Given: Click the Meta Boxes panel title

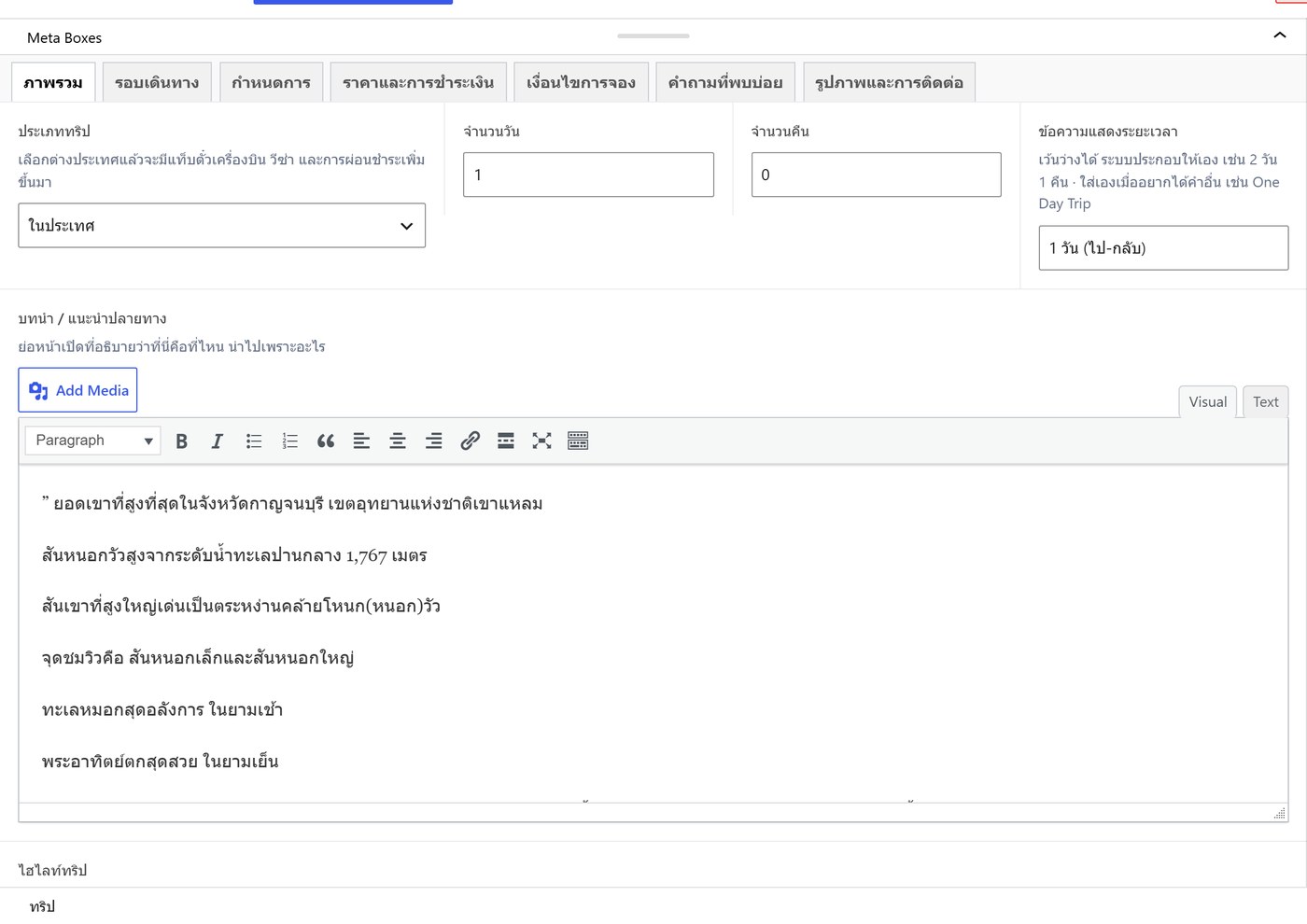Looking at the screenshot, I should 64,37.
